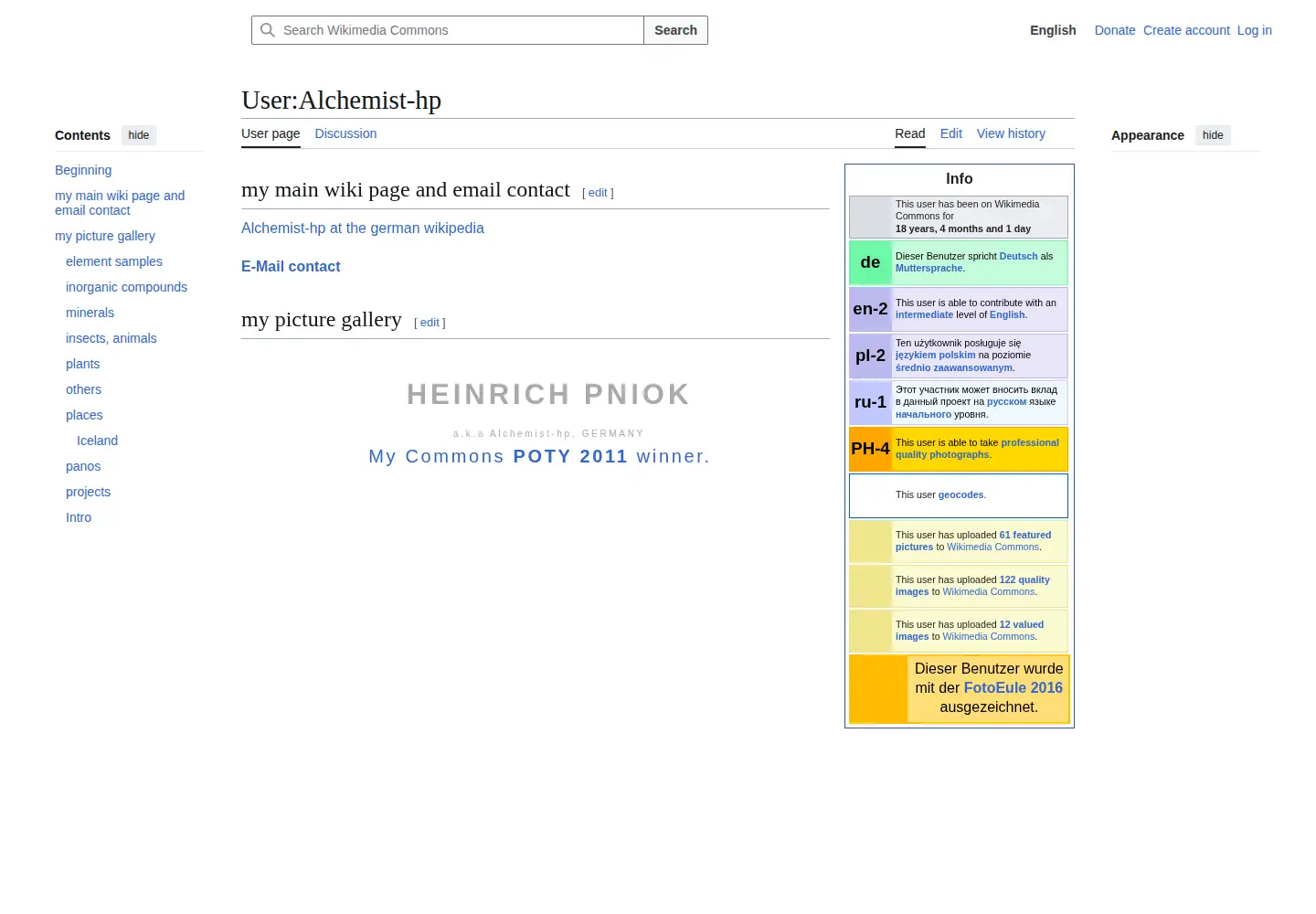Screen dimensions: 1316x914
Task: Open the professional quality photographs link
Action: pyautogui.click(x=978, y=449)
